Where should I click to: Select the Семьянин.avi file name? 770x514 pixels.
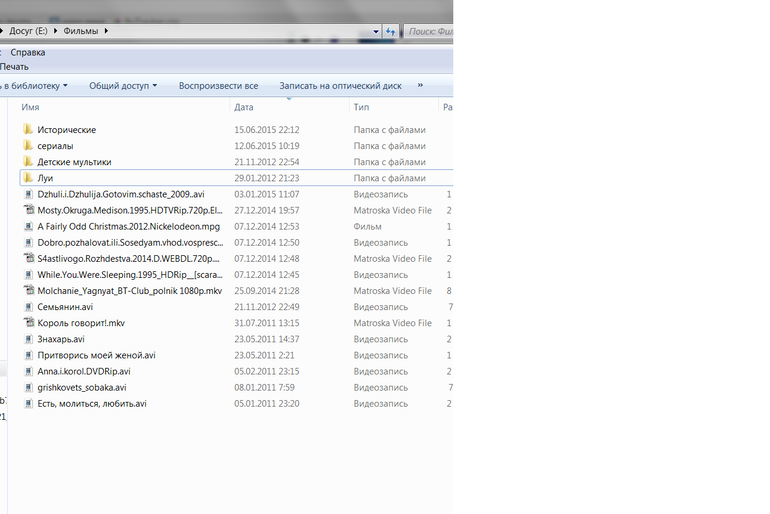pyautogui.click(x=65, y=307)
